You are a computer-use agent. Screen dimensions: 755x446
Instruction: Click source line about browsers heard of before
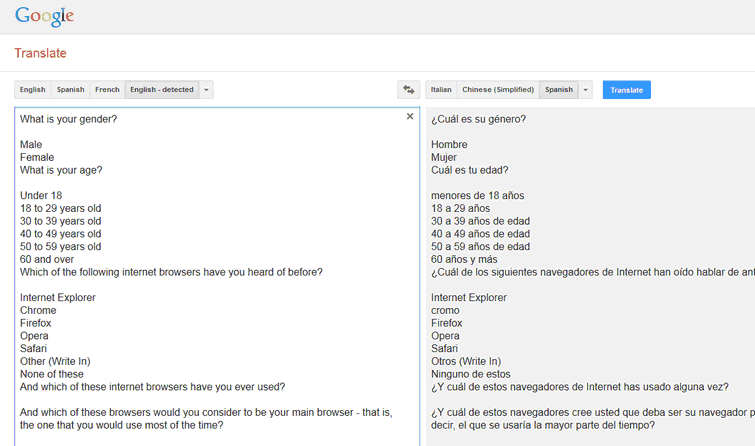coord(171,272)
